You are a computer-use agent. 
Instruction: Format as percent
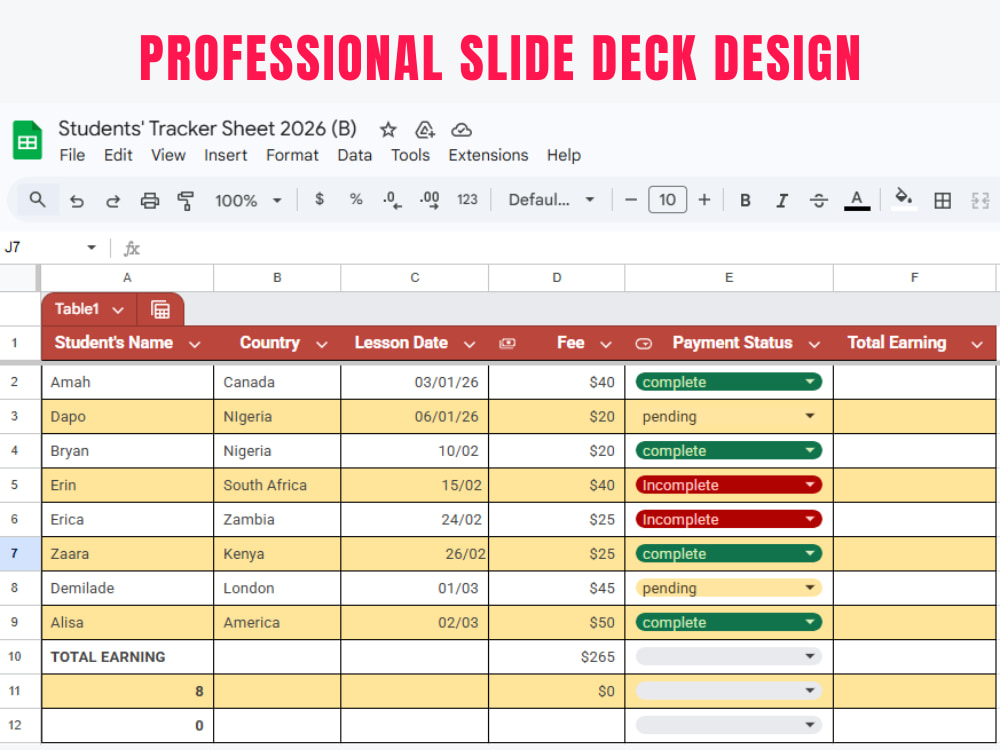pyautogui.click(x=356, y=200)
